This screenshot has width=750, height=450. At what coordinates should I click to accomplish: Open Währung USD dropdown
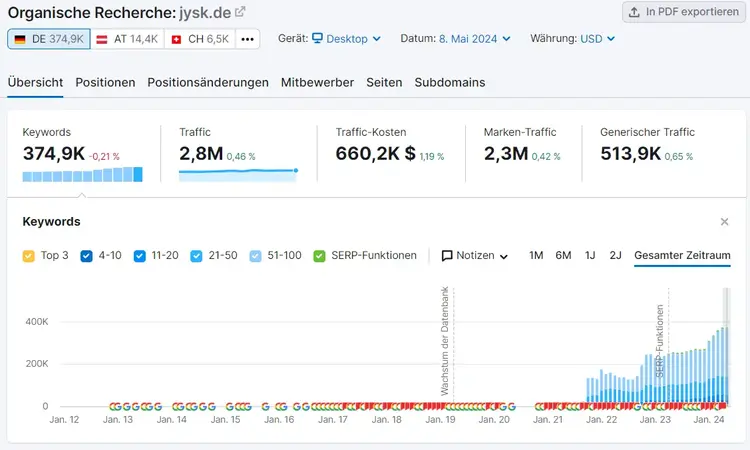tap(597, 39)
